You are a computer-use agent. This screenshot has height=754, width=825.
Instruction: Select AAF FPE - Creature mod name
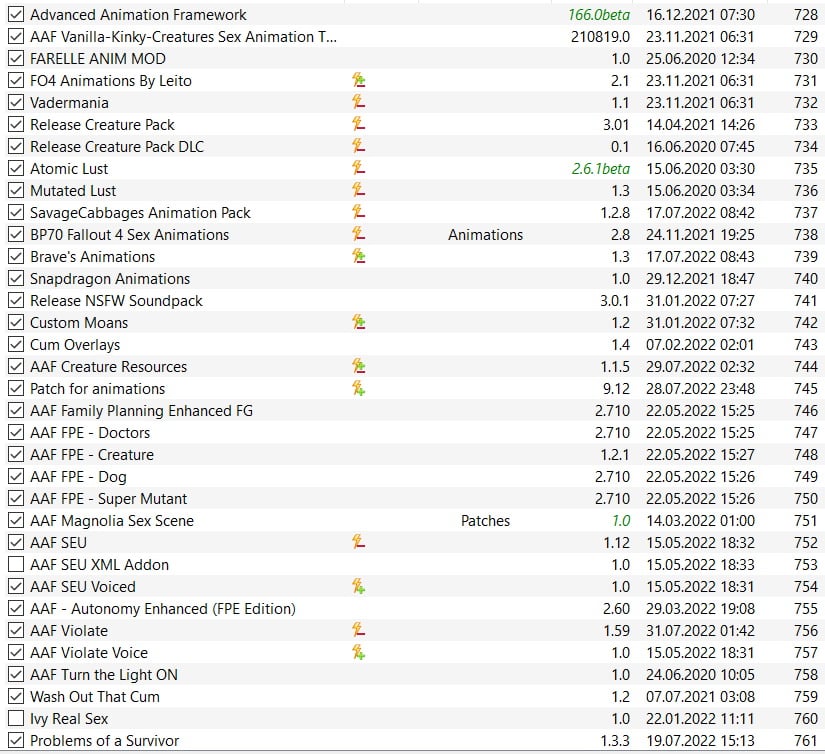point(92,455)
